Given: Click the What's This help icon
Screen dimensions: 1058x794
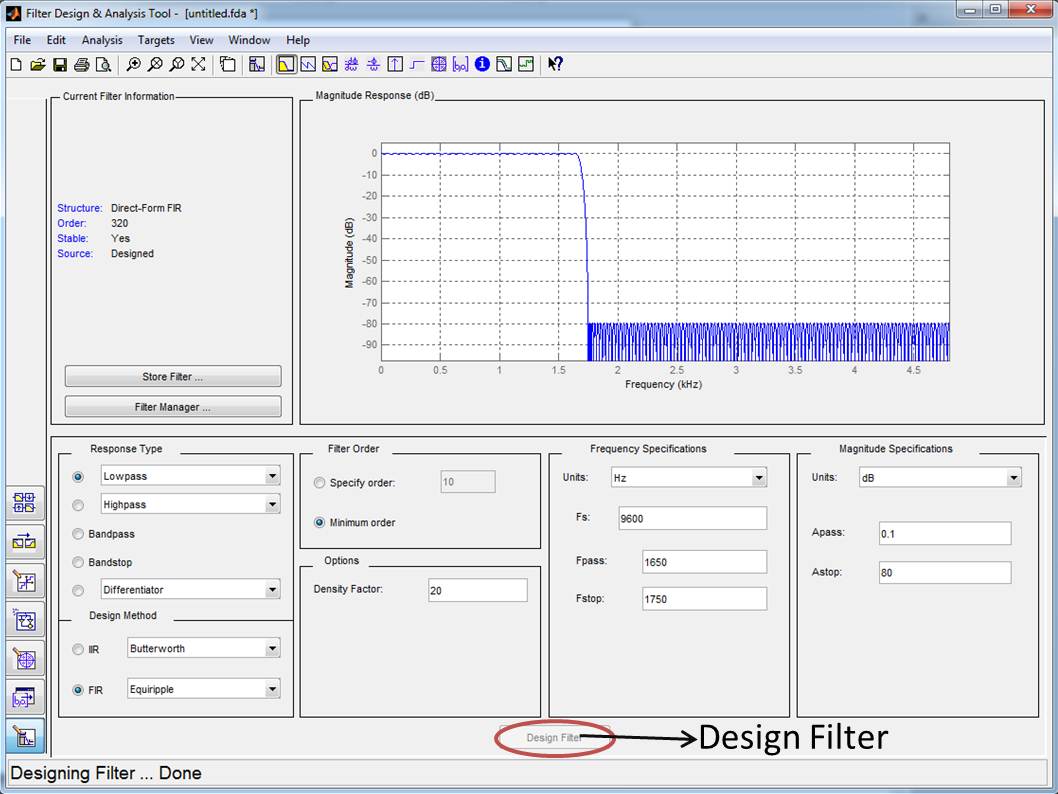Looking at the screenshot, I should point(555,64).
